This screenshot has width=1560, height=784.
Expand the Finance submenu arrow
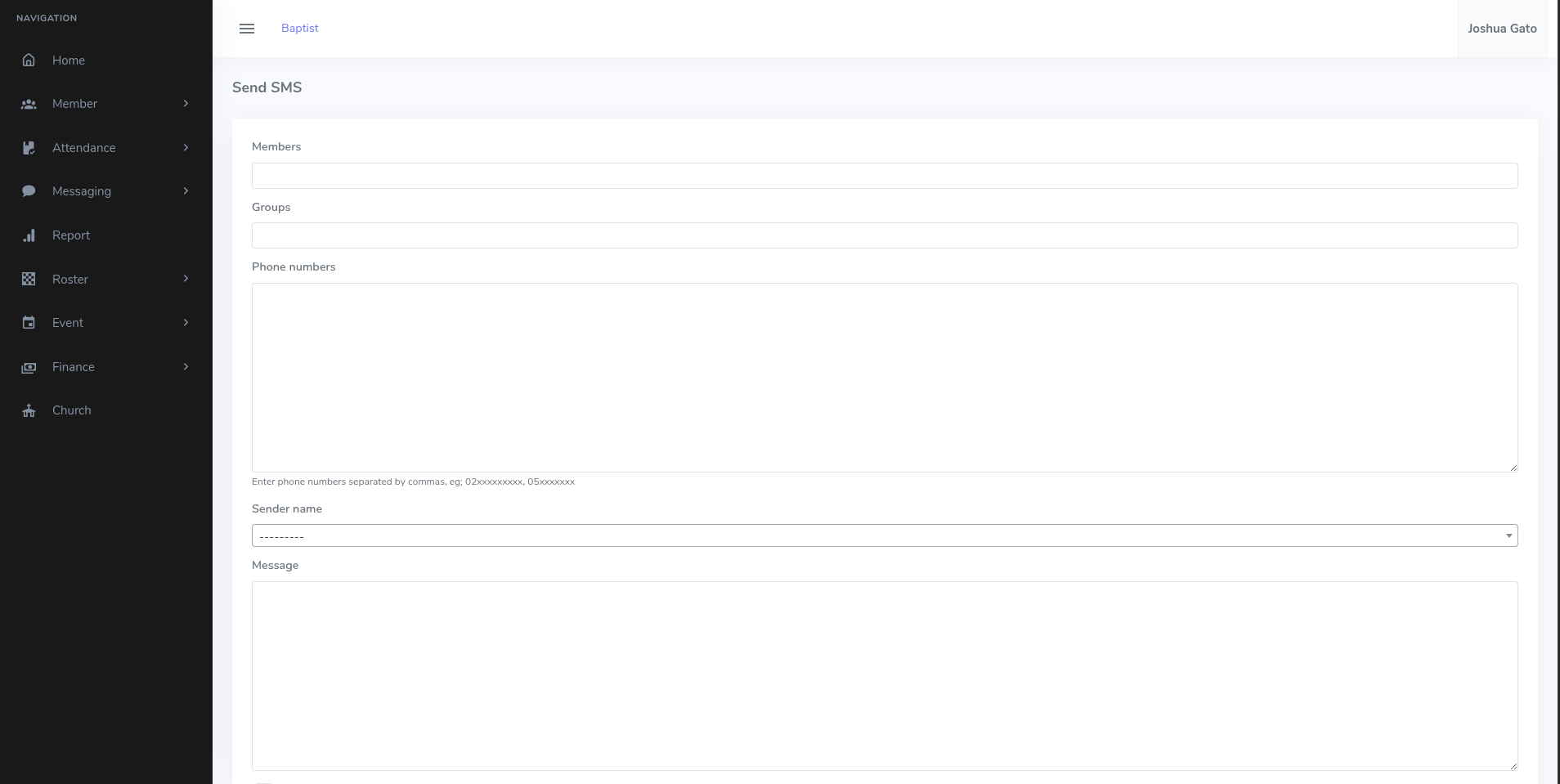[x=186, y=367]
